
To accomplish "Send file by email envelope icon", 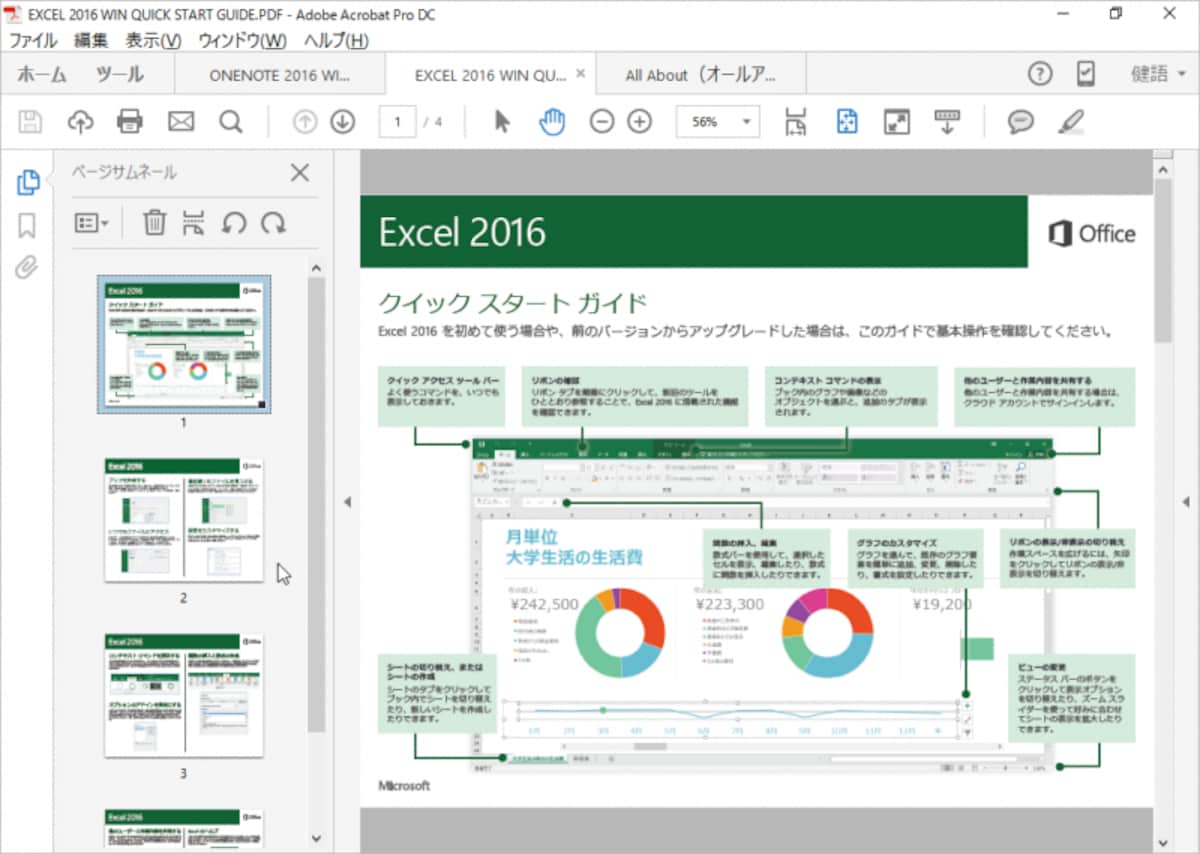I will tap(181, 122).
